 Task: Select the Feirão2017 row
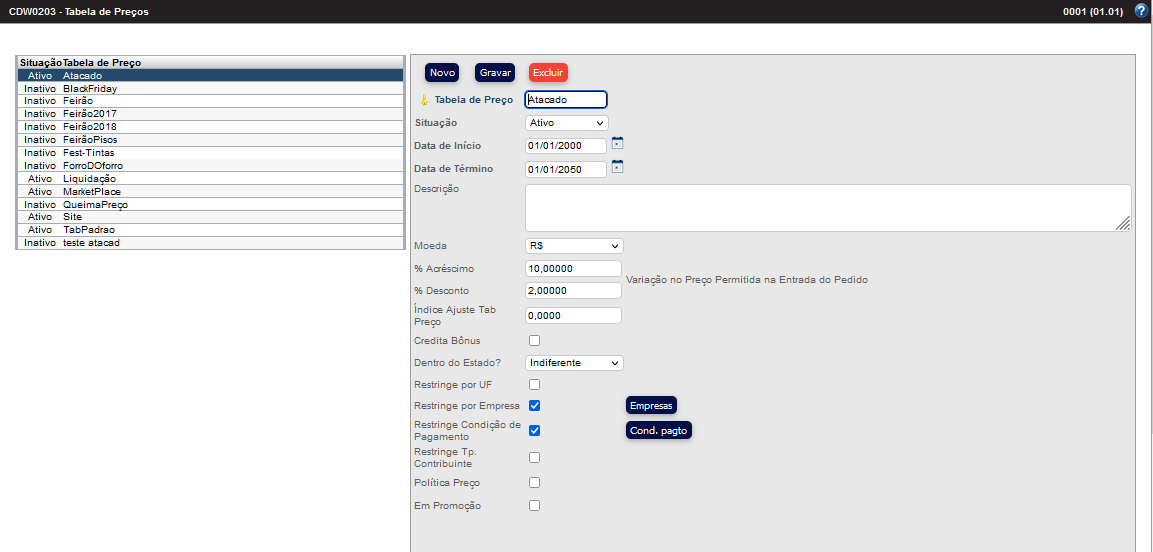point(210,114)
